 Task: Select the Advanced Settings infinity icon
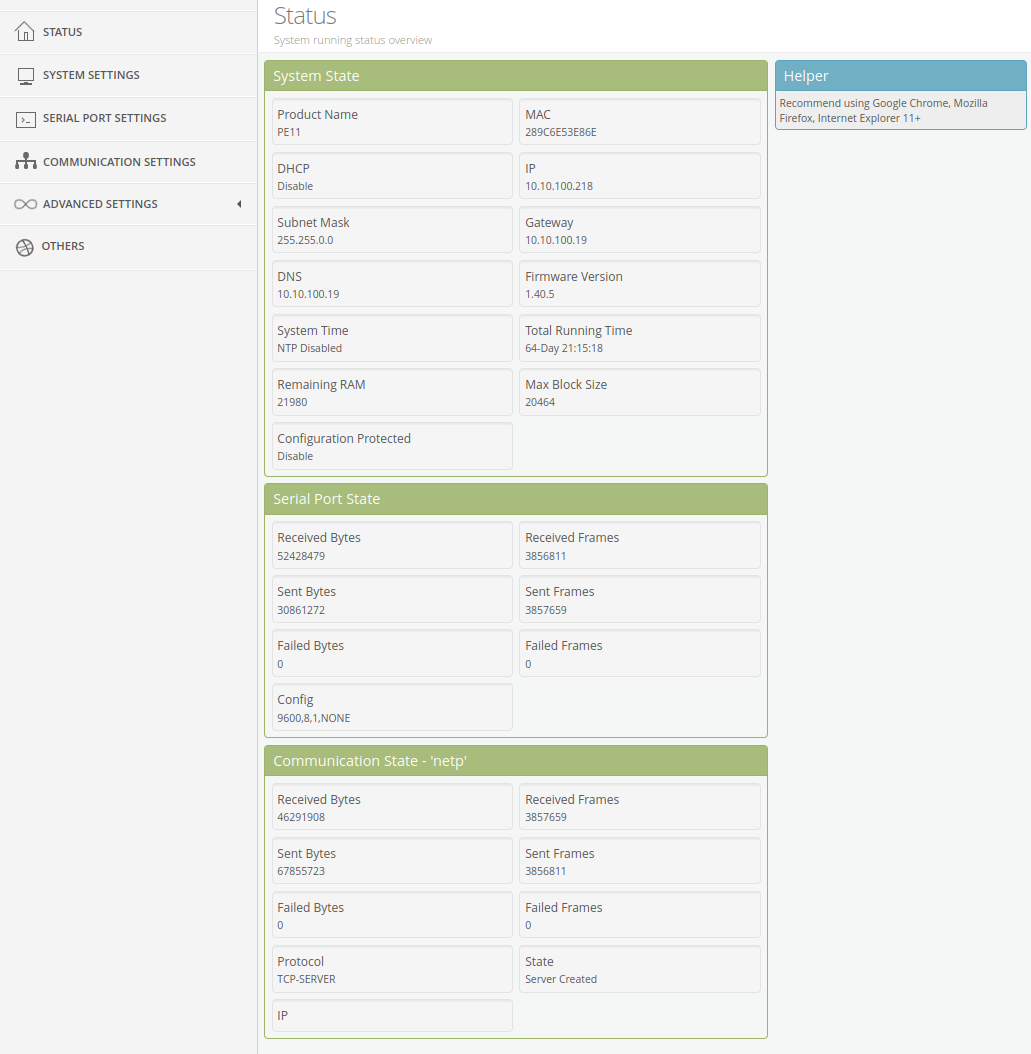tap(24, 203)
